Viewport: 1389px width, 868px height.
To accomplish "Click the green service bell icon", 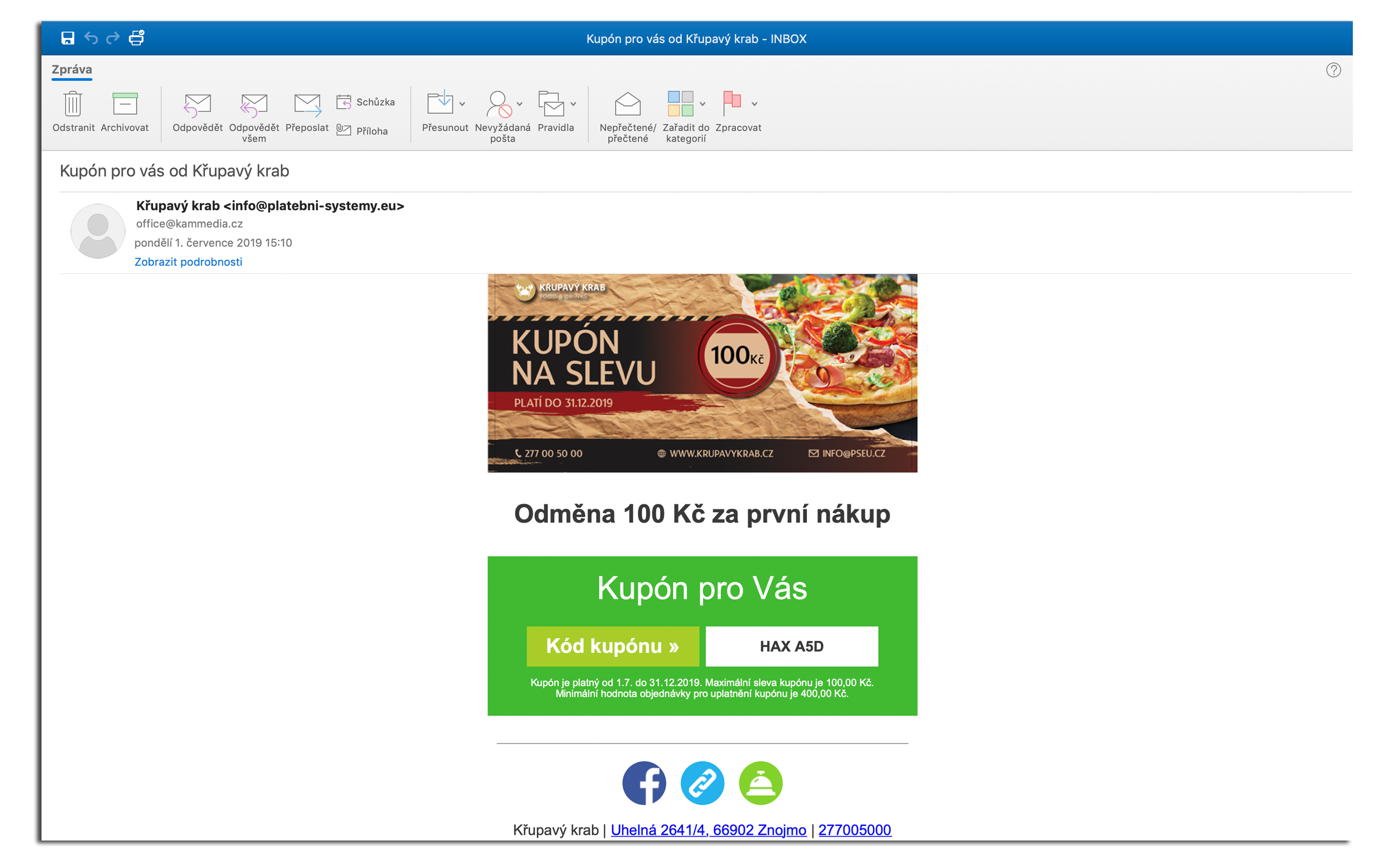I will point(761,783).
